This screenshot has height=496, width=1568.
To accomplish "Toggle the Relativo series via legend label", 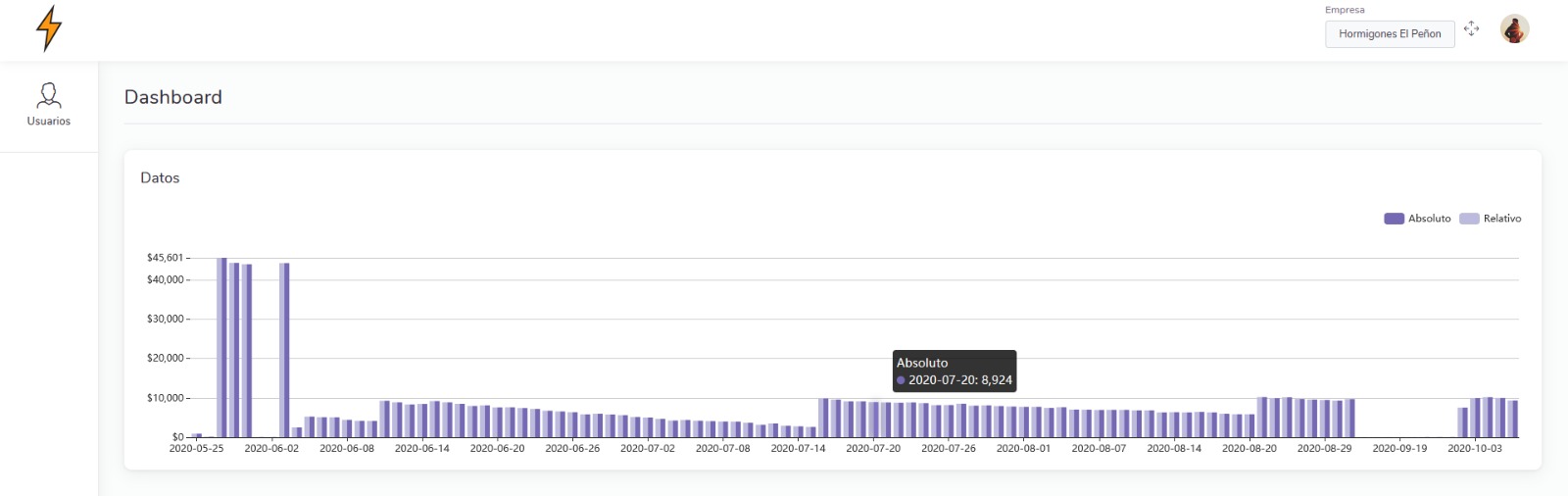I will coord(1502,219).
